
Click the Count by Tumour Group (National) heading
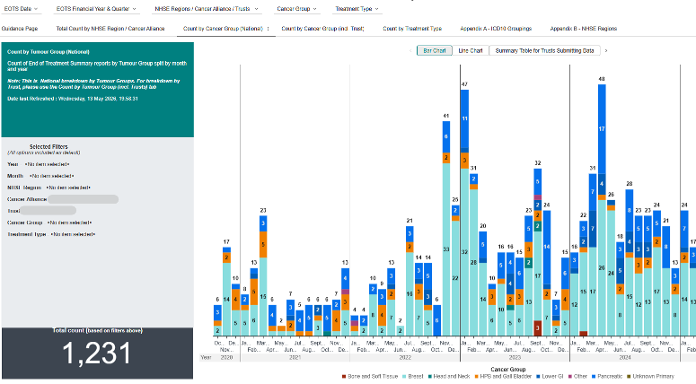point(48,52)
